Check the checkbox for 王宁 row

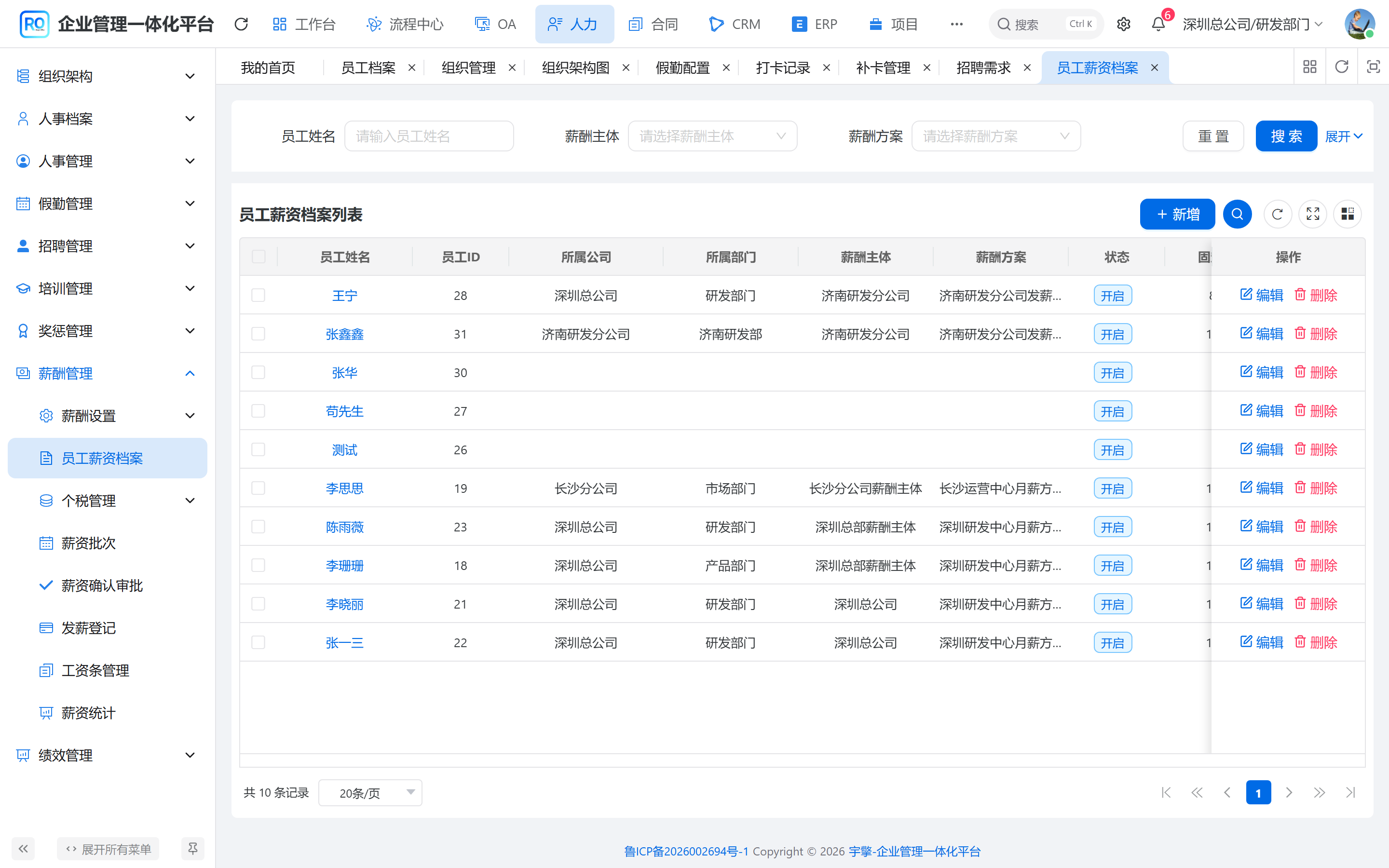point(259,295)
